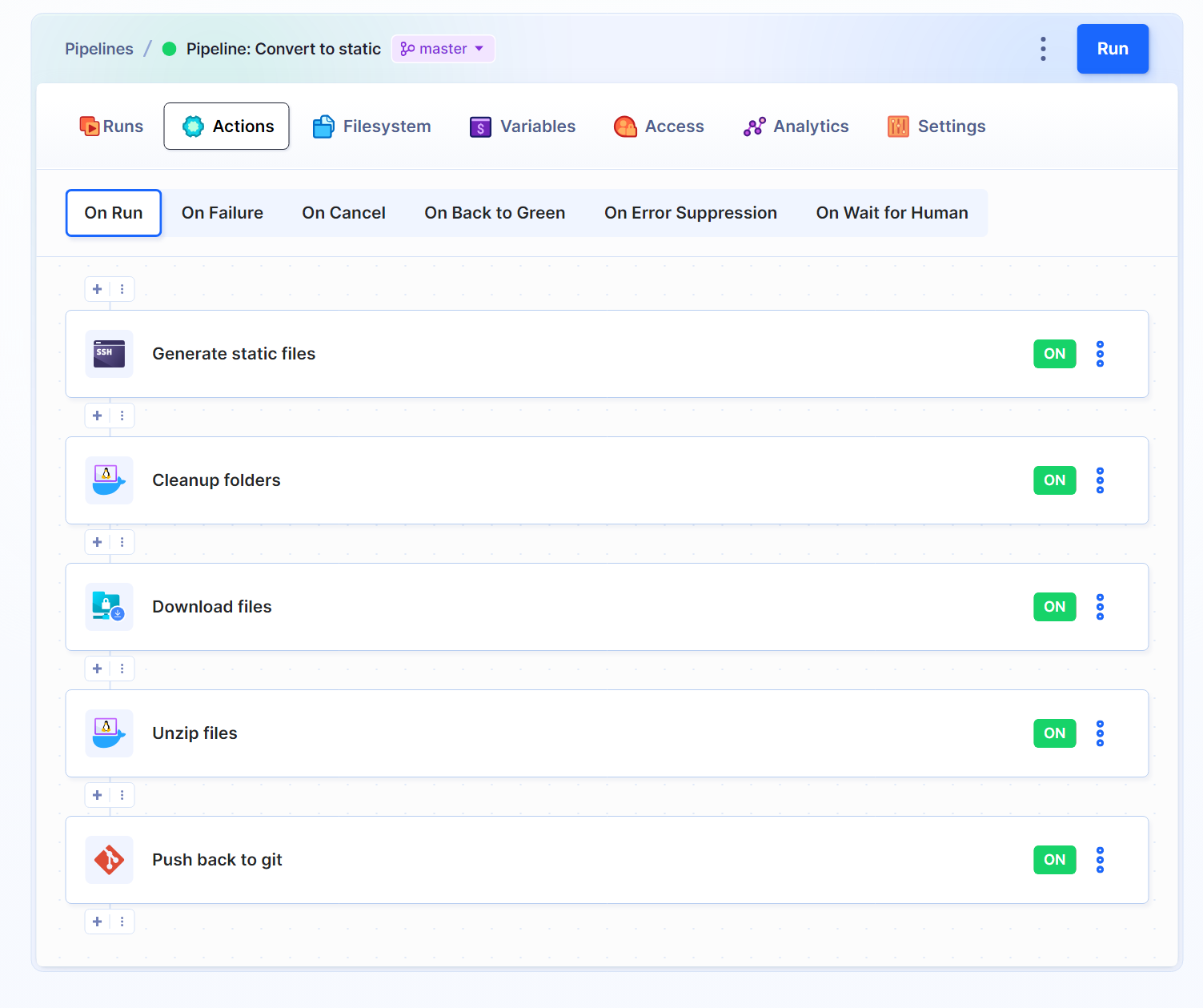Turn off the Unzip files action

1054,733
